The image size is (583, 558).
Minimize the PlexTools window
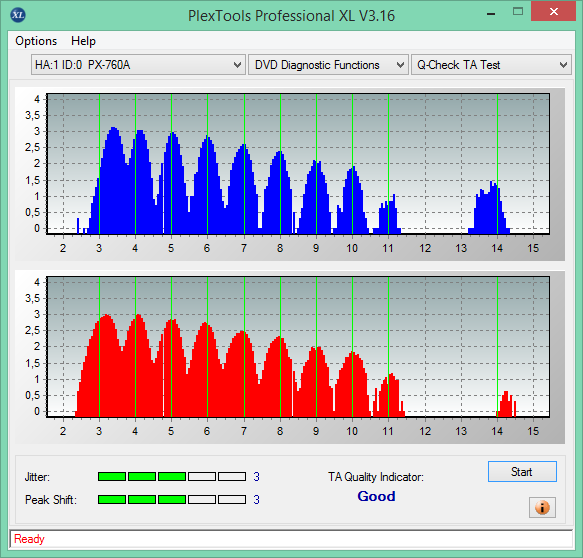point(491,13)
